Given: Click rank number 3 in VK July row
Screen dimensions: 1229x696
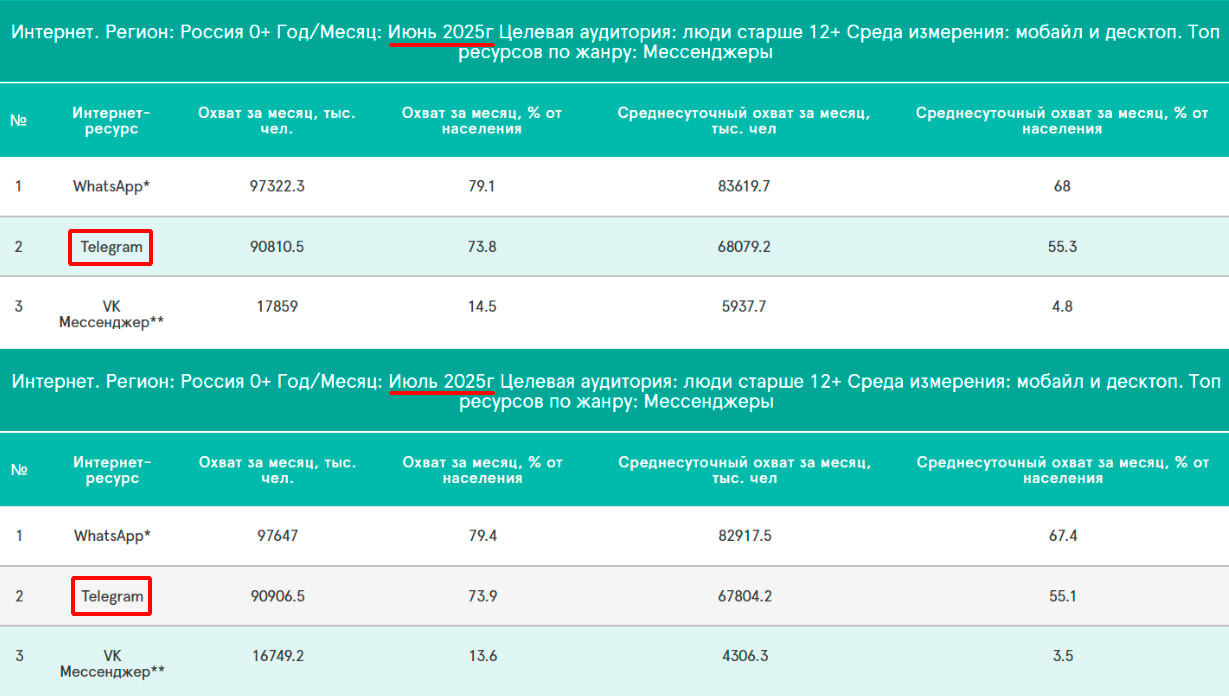Looking at the screenshot, I should [18, 656].
